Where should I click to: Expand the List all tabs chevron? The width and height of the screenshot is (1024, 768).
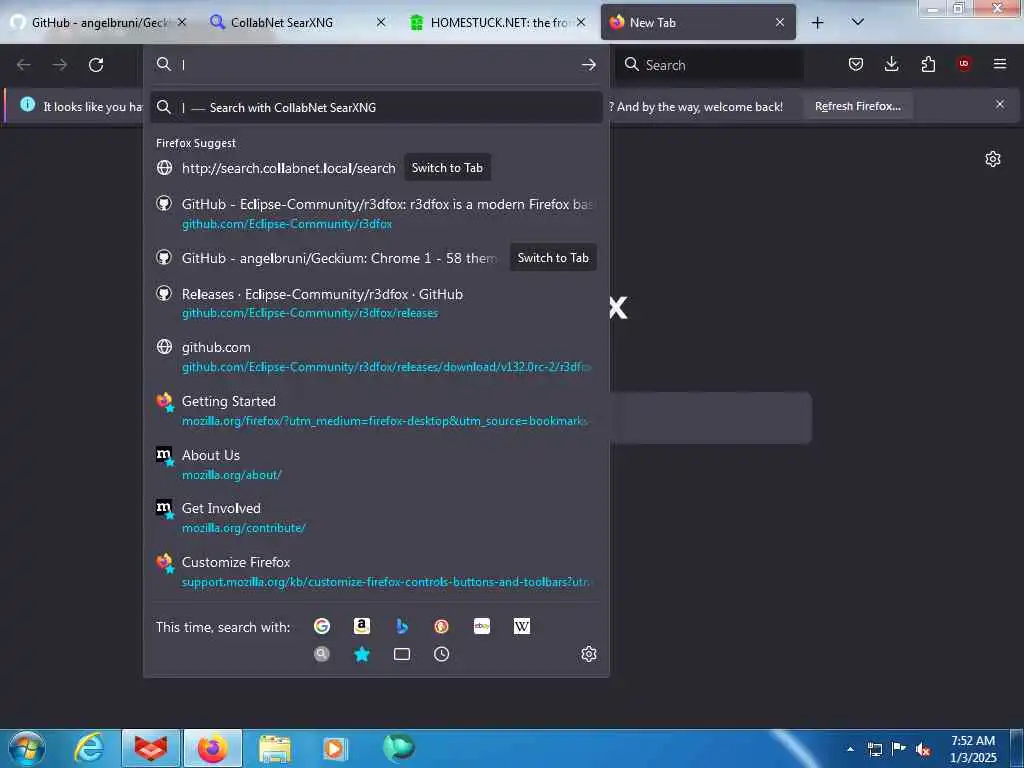(857, 22)
